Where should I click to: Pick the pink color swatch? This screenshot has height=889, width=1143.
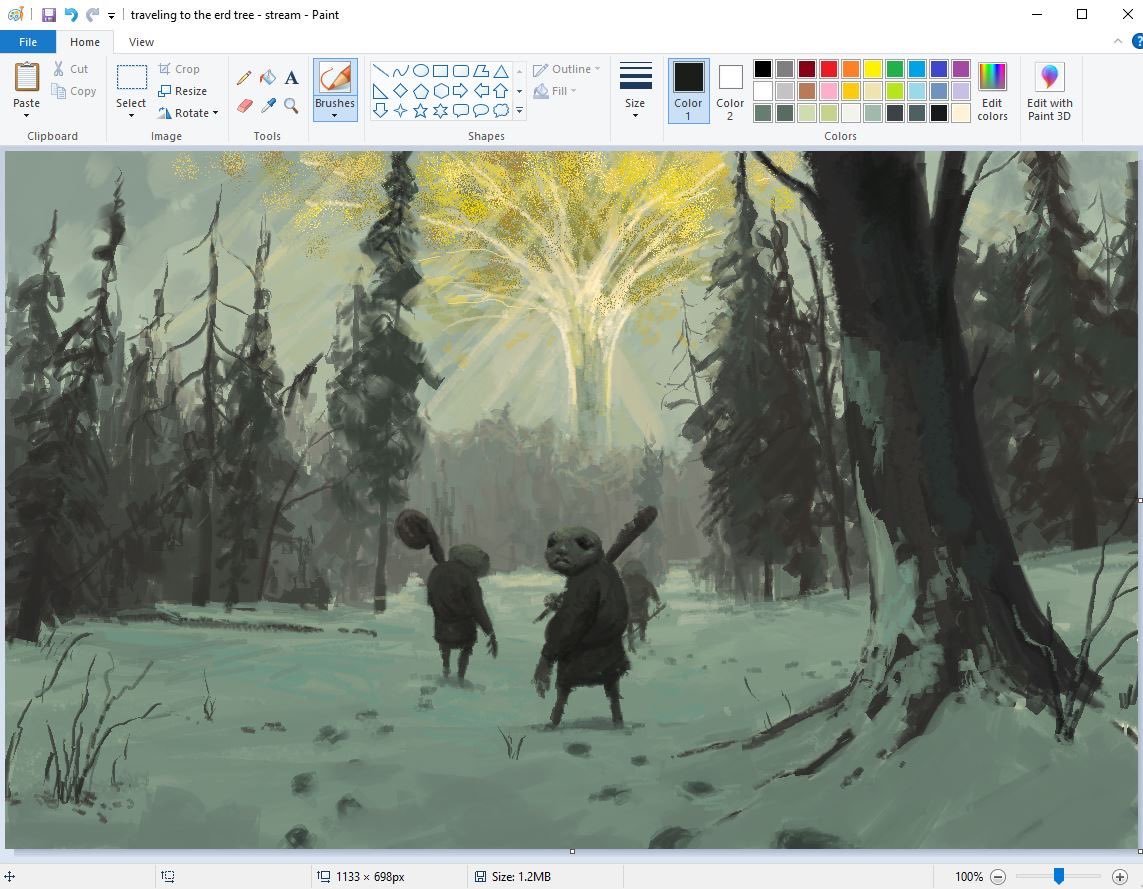[829, 91]
